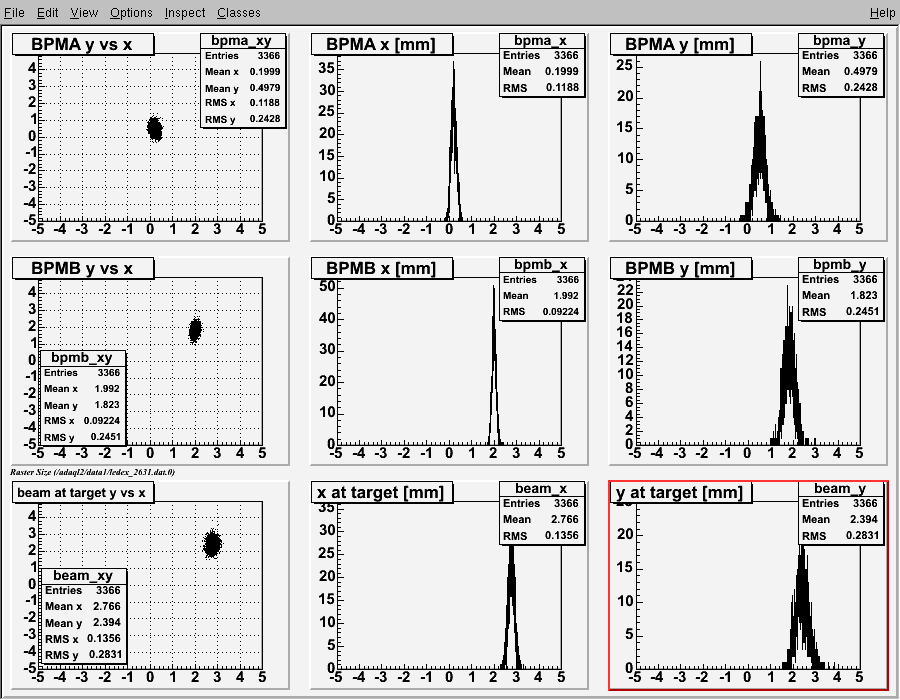Screen dimensions: 900x700
Task: Click the x at target histogram peak
Action: point(511,608)
